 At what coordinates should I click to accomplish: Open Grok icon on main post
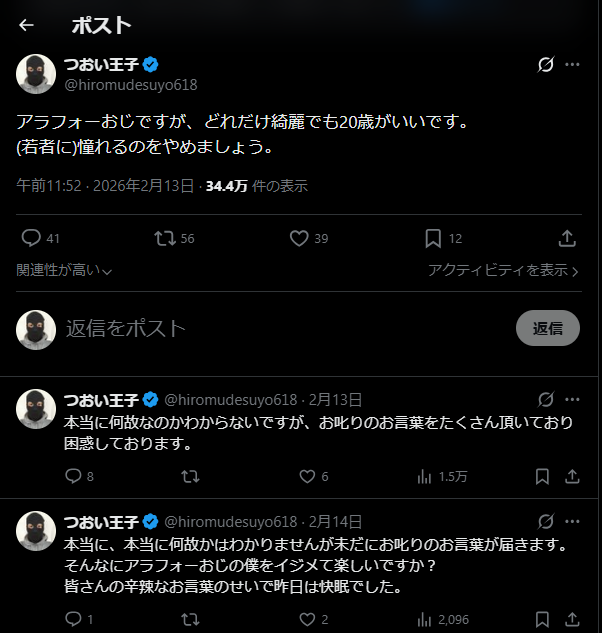coord(546,65)
